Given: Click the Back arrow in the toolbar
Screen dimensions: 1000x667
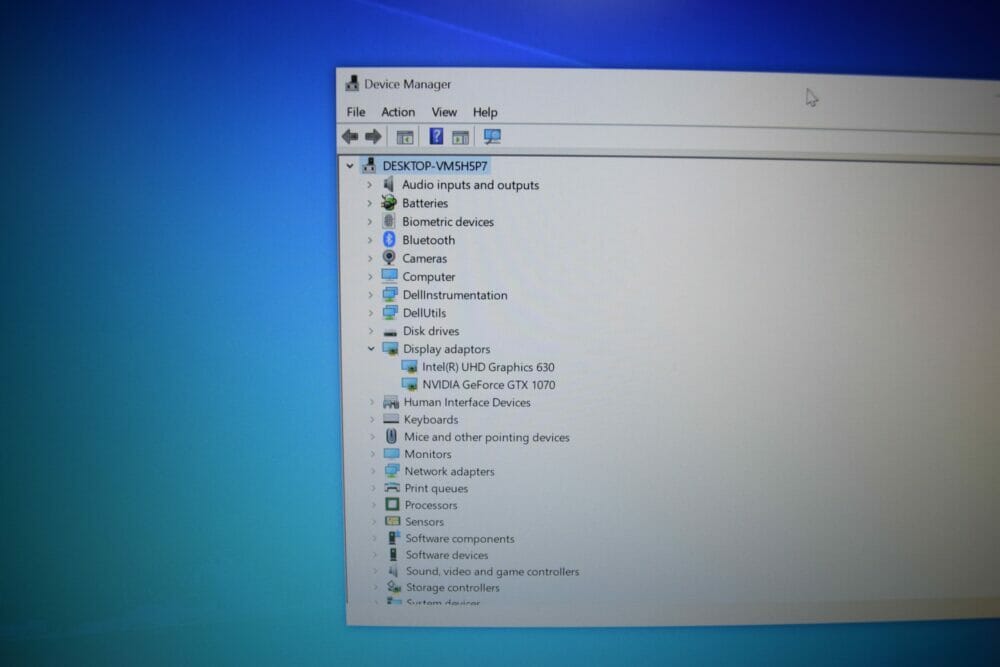Looking at the screenshot, I should click(x=350, y=136).
